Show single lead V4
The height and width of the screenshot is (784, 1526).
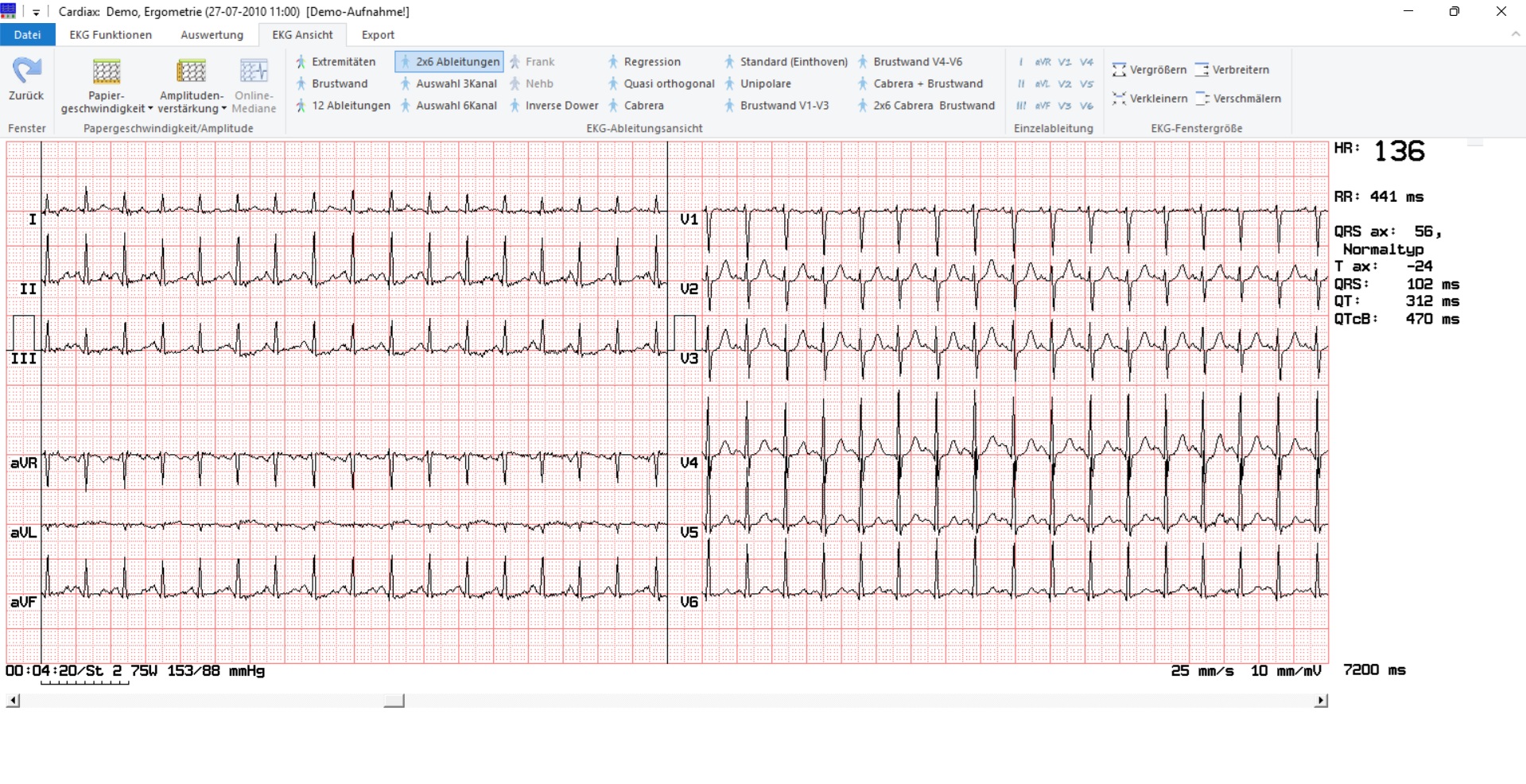[x=1087, y=62]
